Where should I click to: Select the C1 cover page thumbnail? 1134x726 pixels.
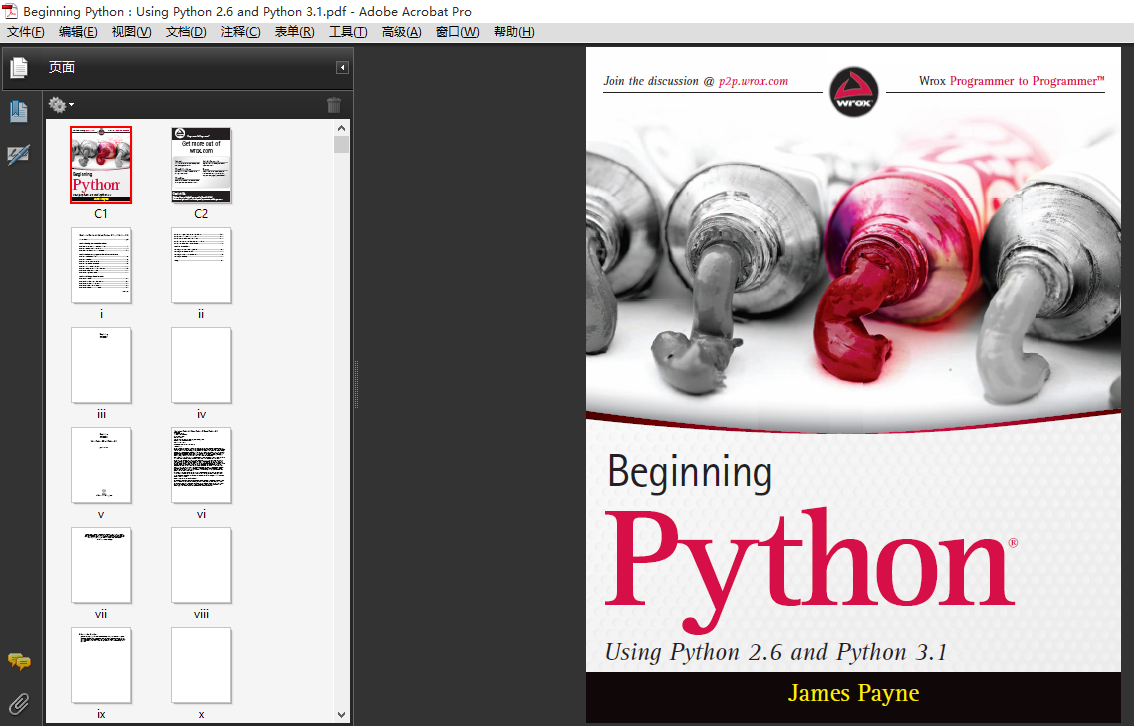tap(101, 165)
